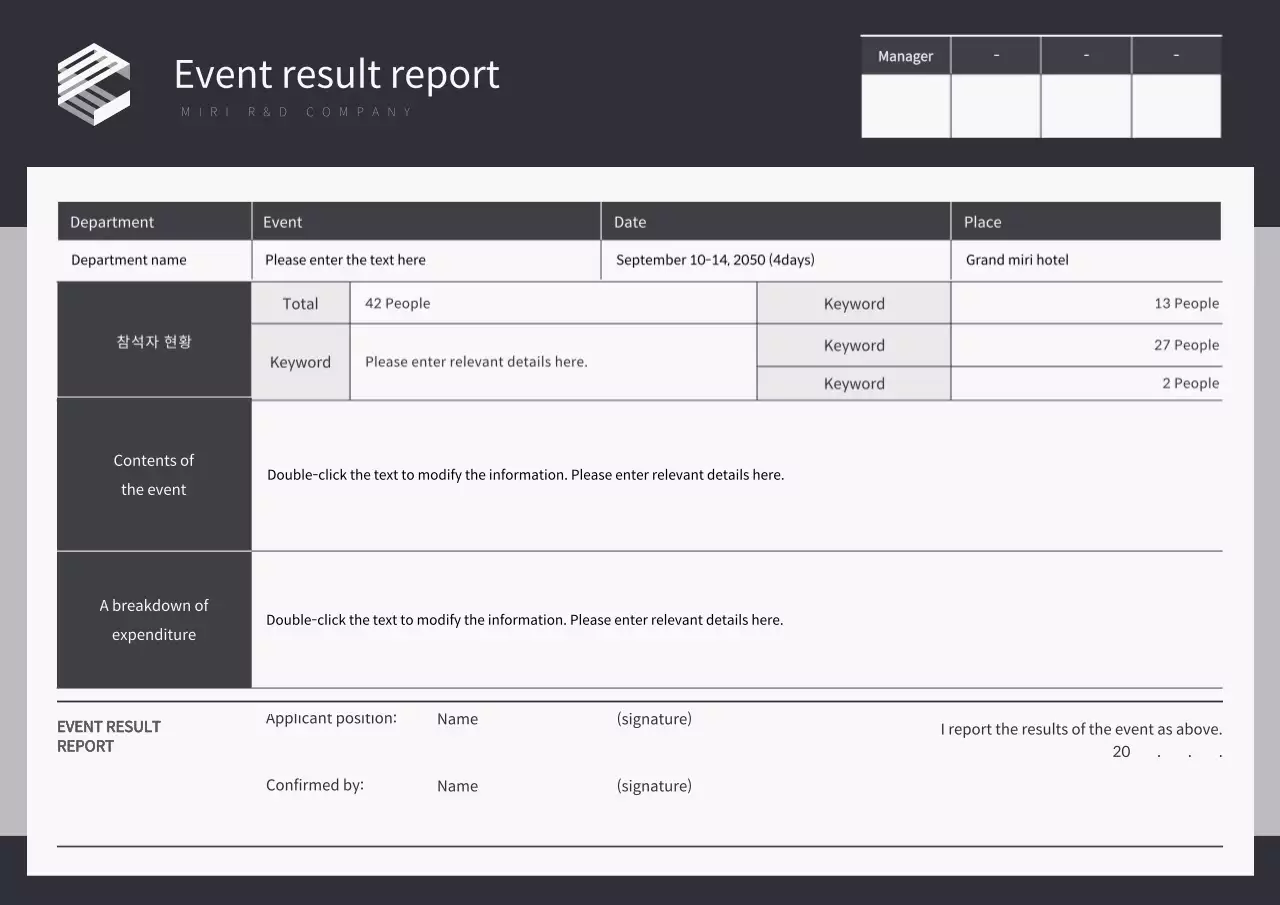Viewport: 1280px width, 905px height.
Task: Click the Confirmed by signature area
Action: click(x=654, y=785)
